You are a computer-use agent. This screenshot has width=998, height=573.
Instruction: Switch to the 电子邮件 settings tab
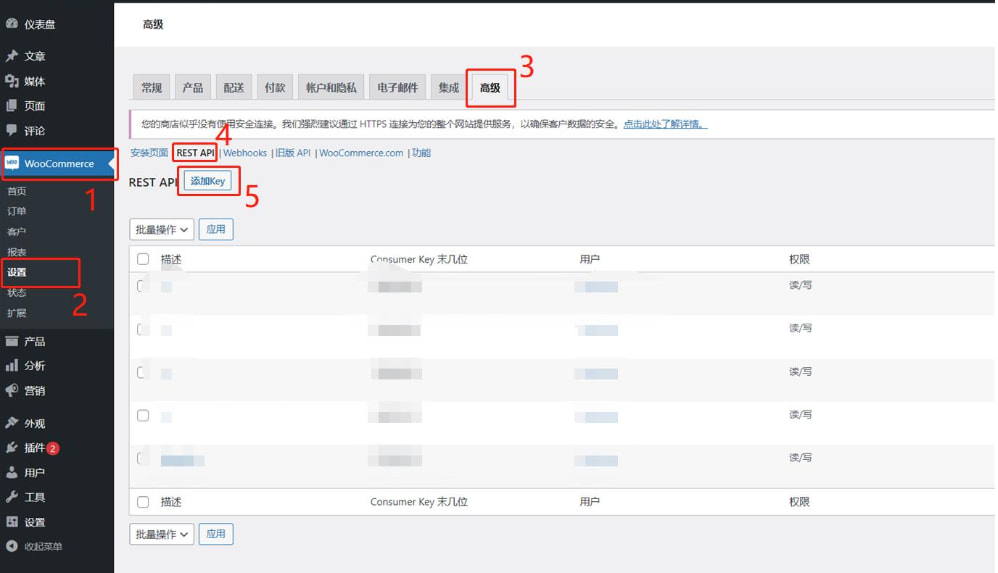[x=397, y=88]
